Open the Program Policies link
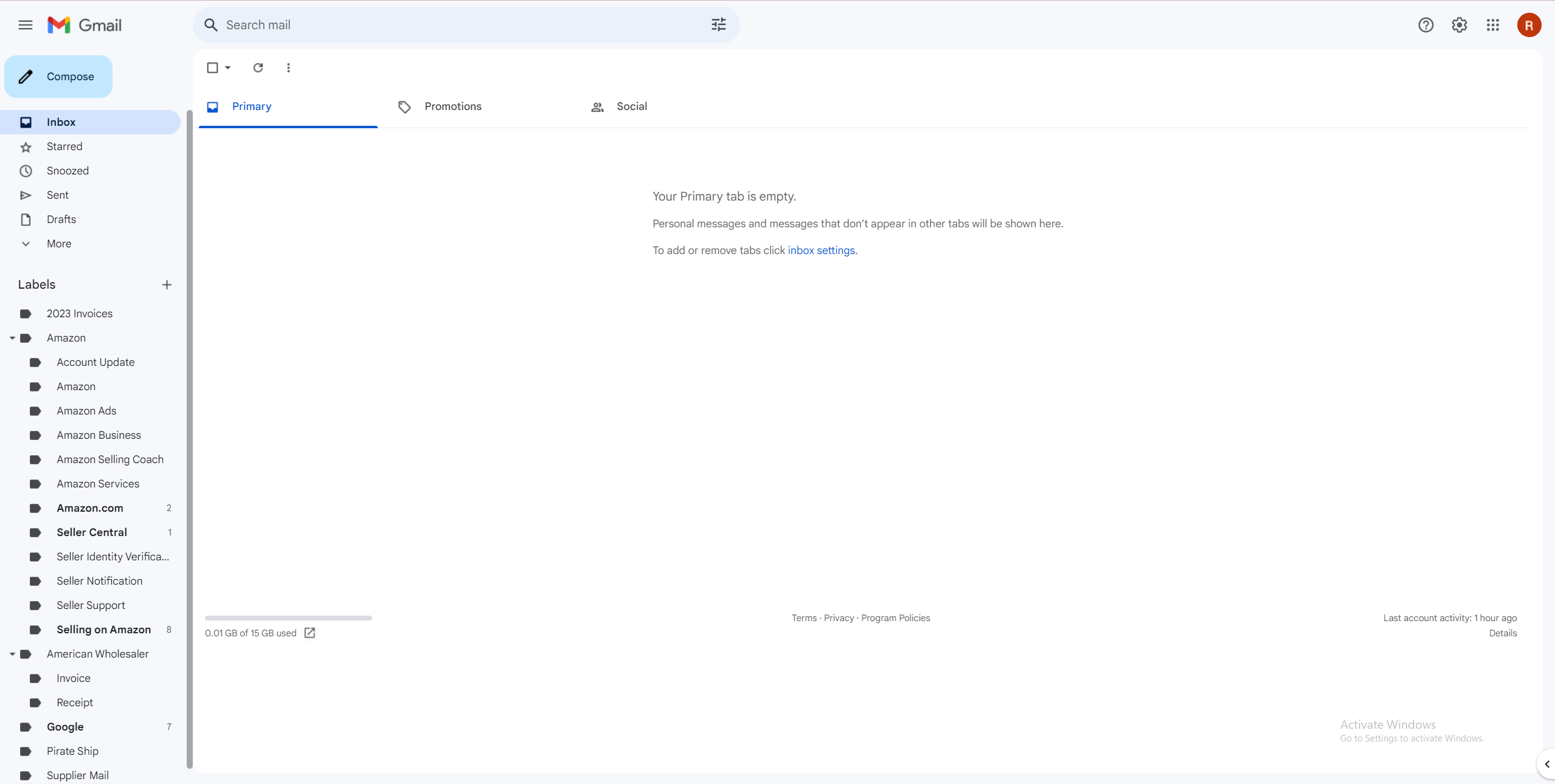1555x784 pixels. (x=896, y=618)
